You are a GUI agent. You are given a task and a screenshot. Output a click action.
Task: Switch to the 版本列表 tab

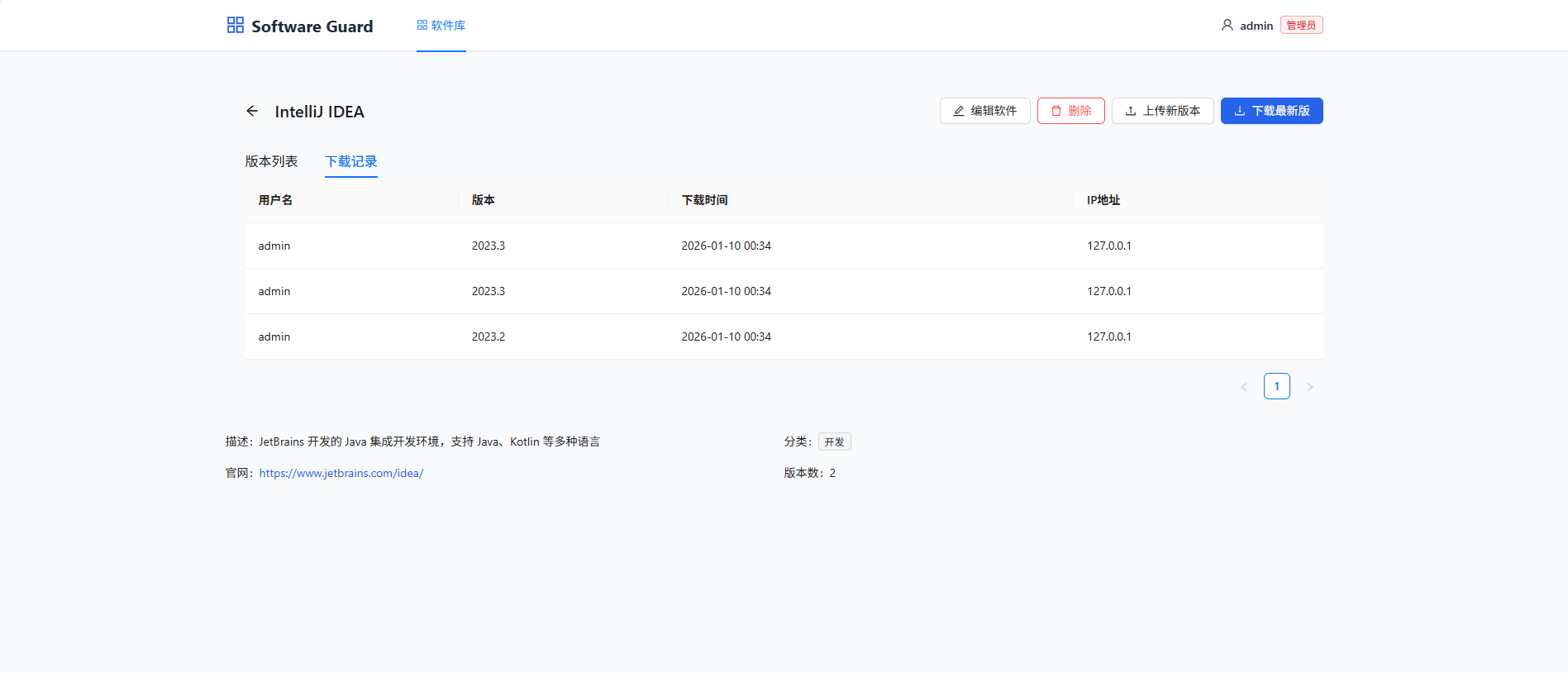pos(271,161)
